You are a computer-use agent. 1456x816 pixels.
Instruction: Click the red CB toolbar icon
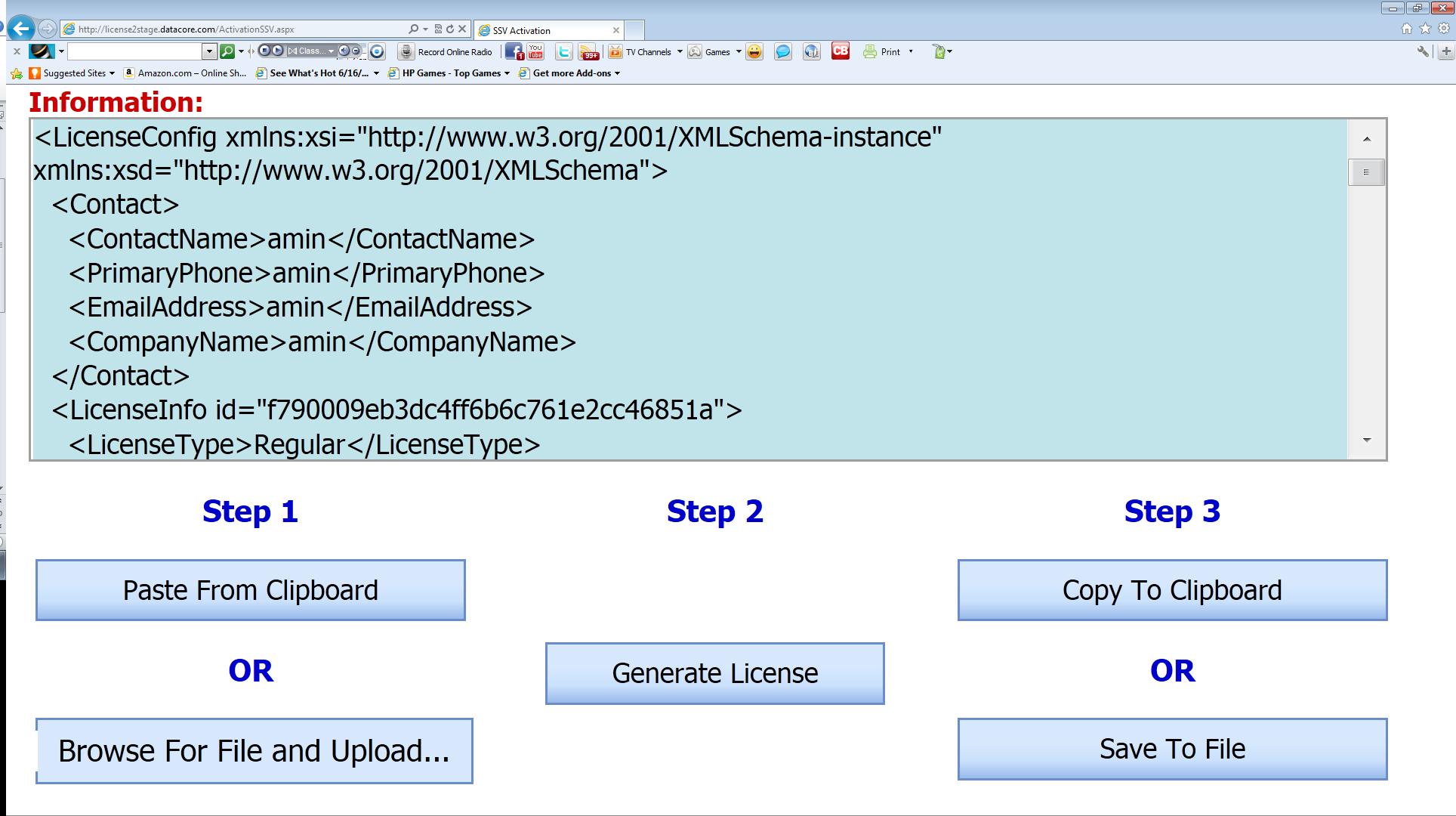[x=840, y=51]
